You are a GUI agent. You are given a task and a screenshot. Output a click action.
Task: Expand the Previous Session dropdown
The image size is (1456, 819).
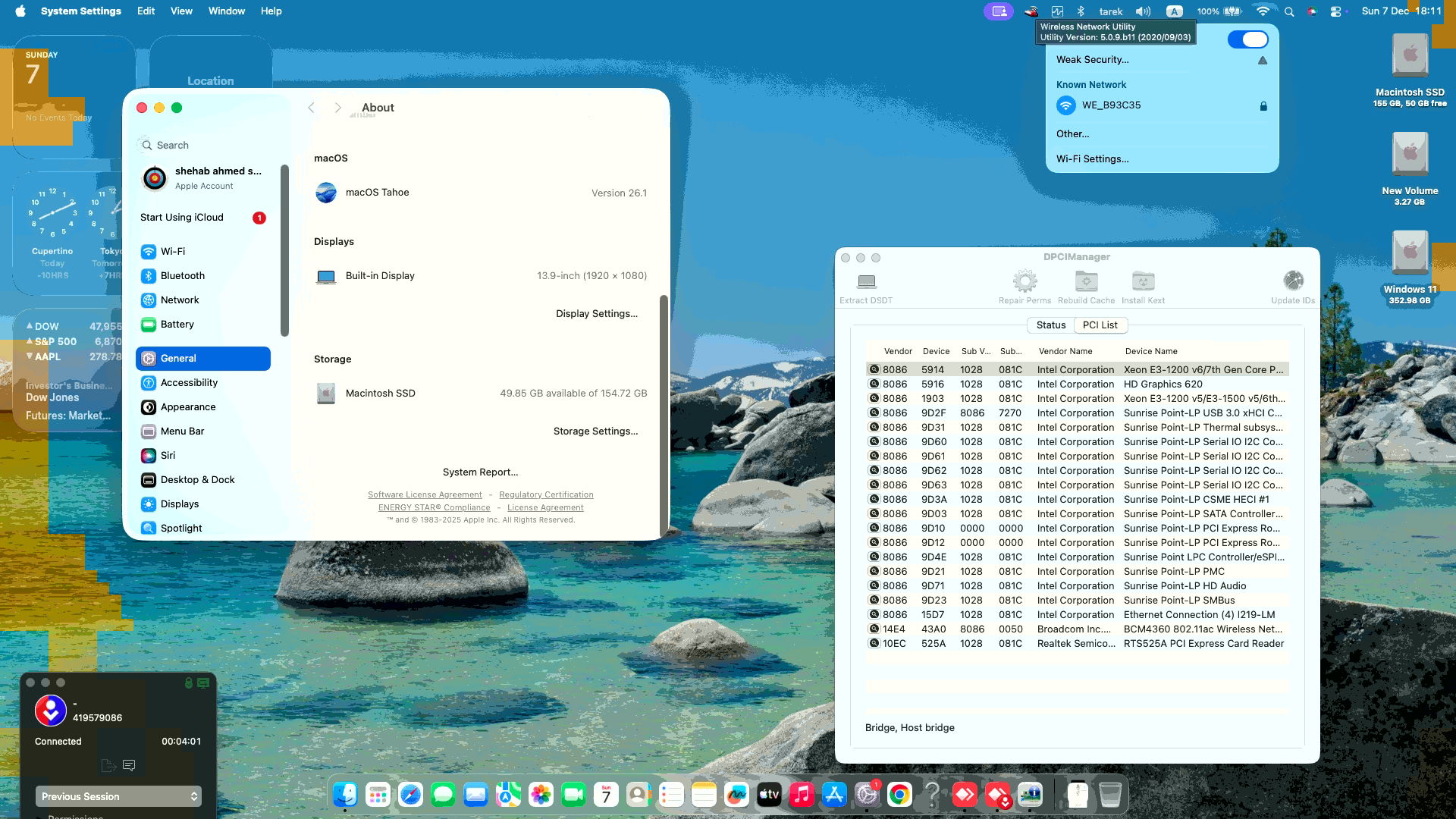click(x=118, y=796)
